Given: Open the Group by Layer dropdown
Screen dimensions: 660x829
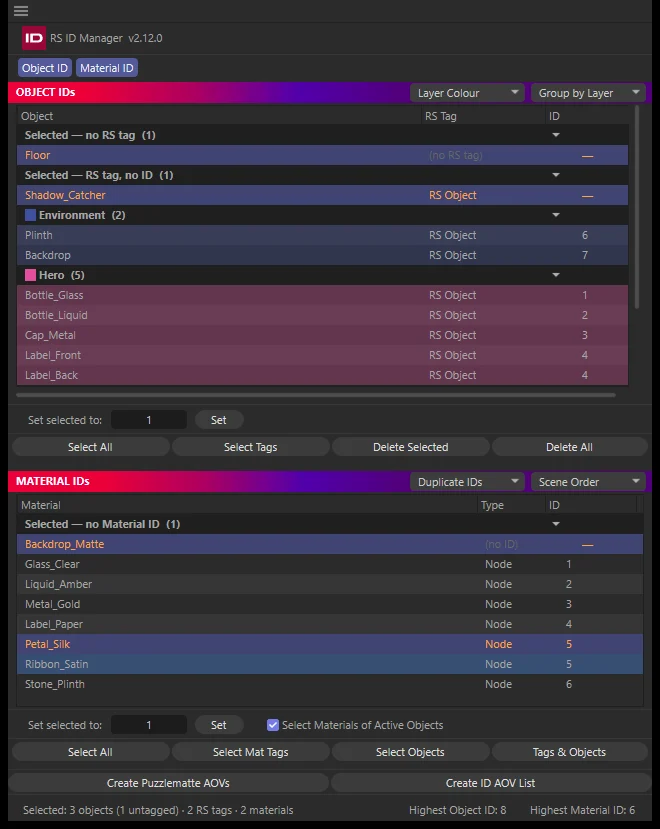Looking at the screenshot, I should 588,93.
